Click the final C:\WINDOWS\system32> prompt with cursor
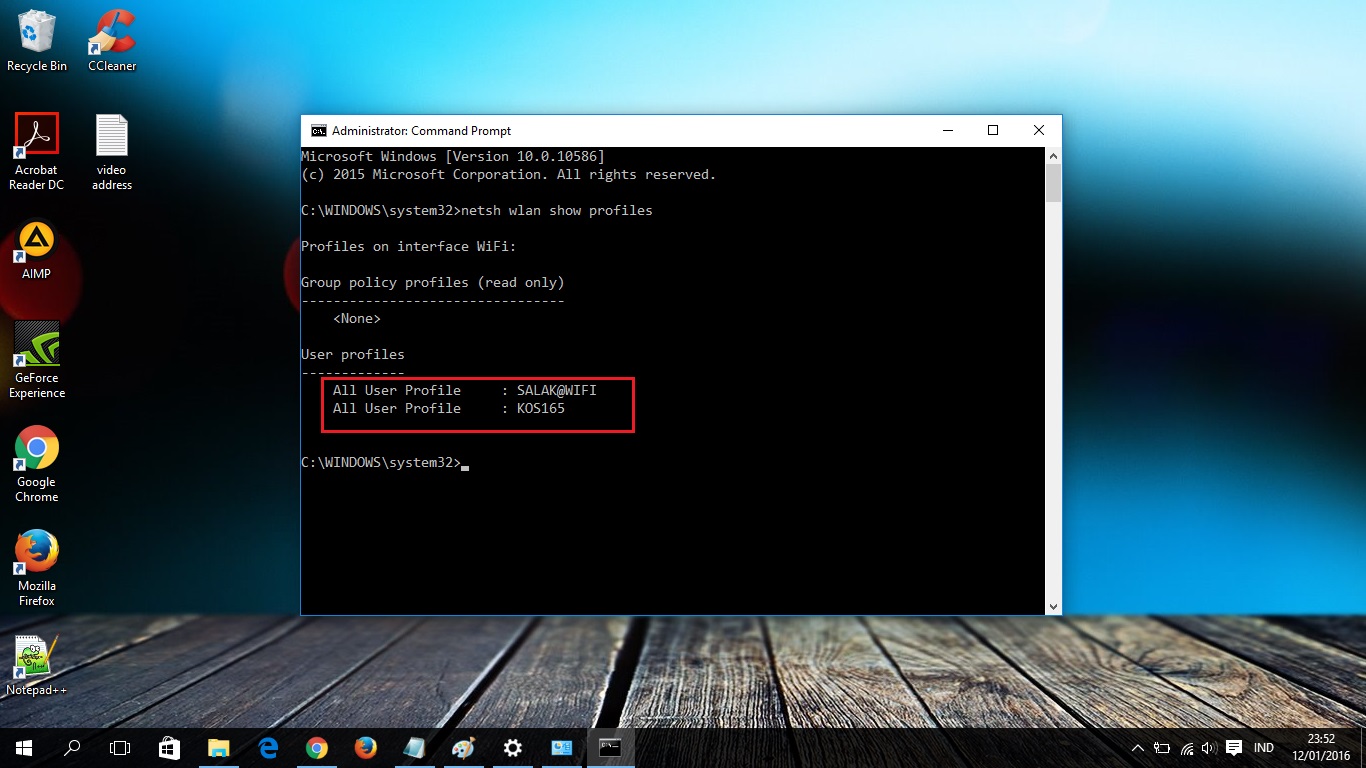The width and height of the screenshot is (1366, 768). coord(385,462)
